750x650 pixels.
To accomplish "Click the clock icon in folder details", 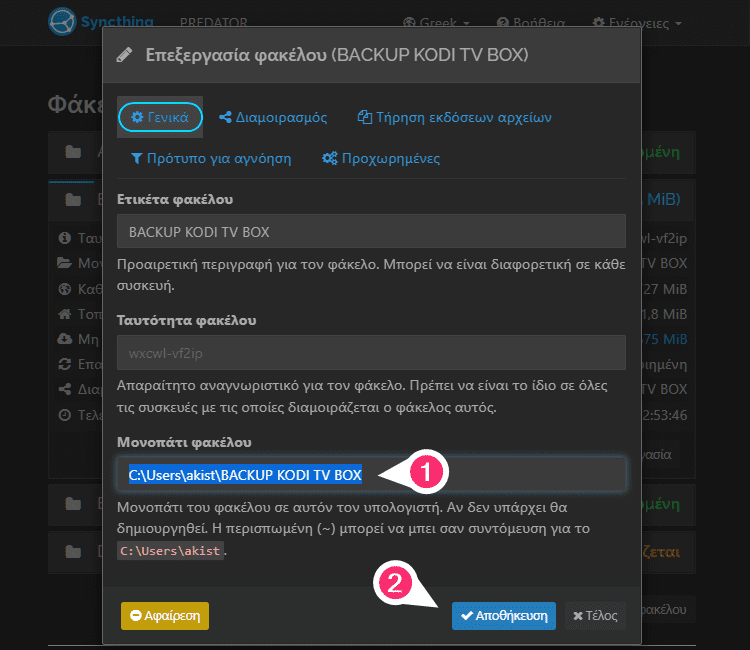I will coord(65,415).
